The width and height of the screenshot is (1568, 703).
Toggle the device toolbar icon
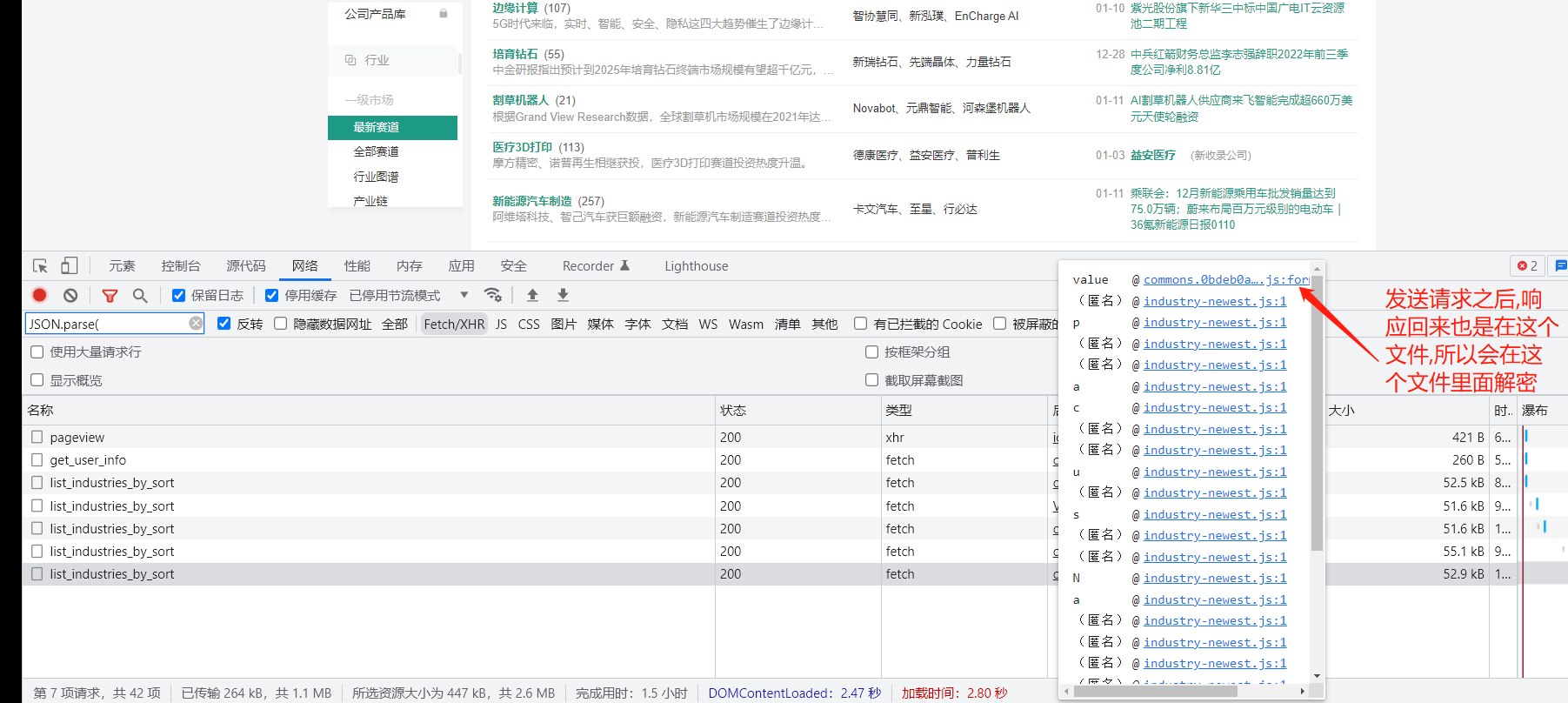(70, 266)
